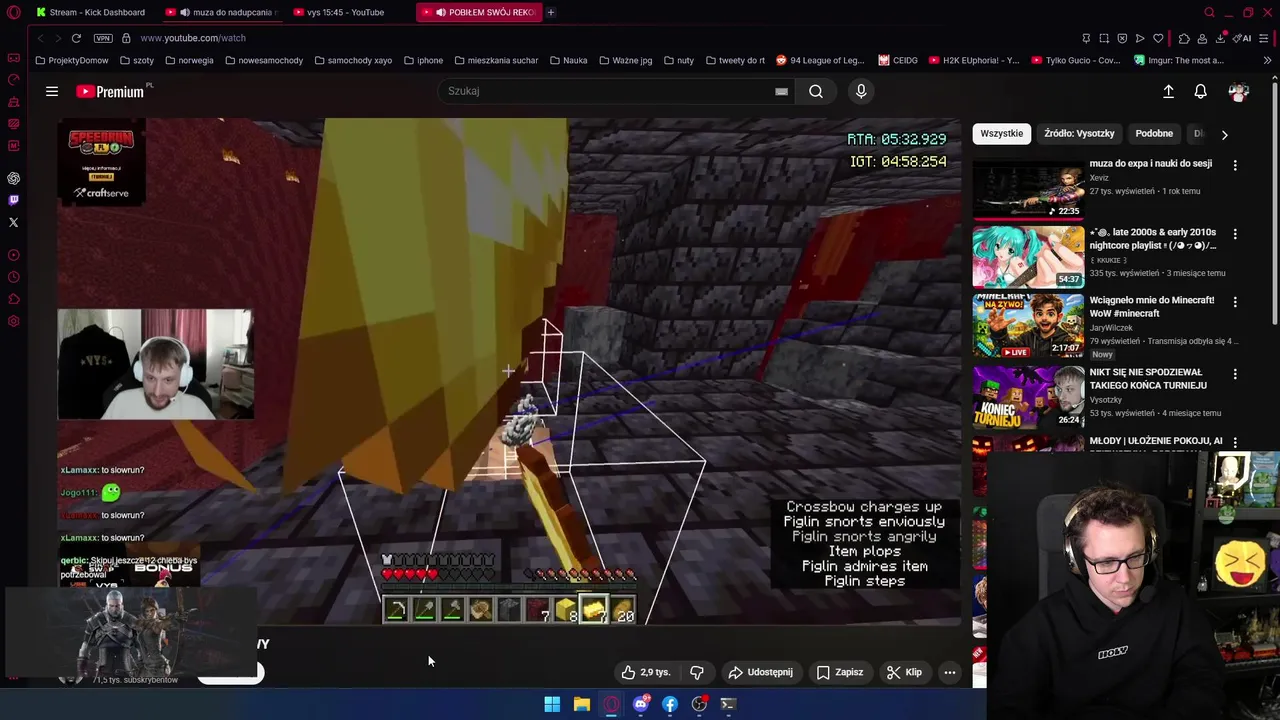Open Twitch panel in the sidebar

13,200
